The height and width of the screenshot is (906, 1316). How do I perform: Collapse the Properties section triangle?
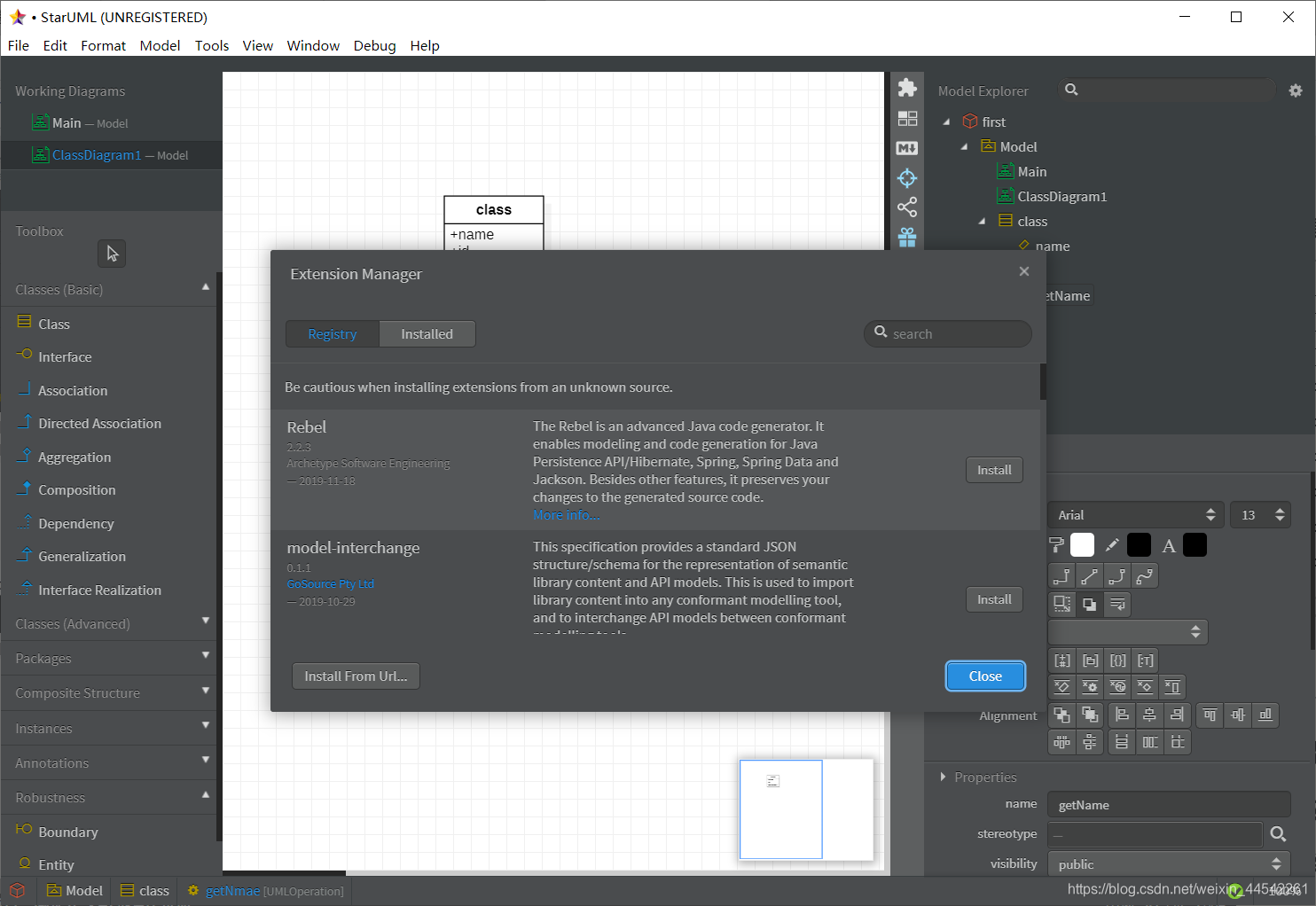point(943,777)
